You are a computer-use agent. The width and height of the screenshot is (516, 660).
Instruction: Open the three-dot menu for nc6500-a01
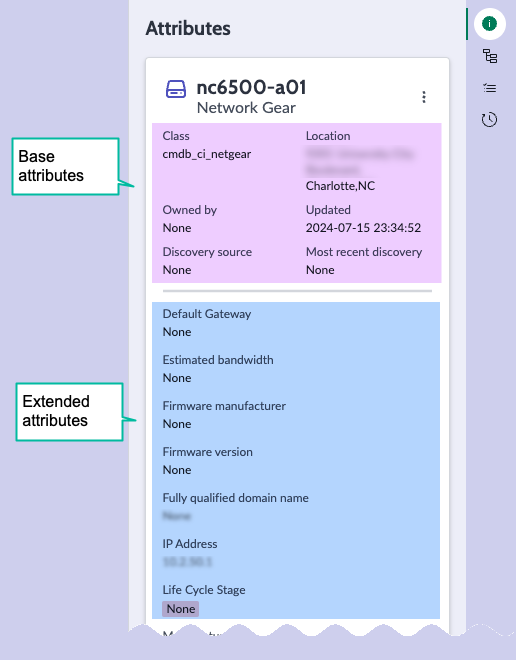(424, 97)
